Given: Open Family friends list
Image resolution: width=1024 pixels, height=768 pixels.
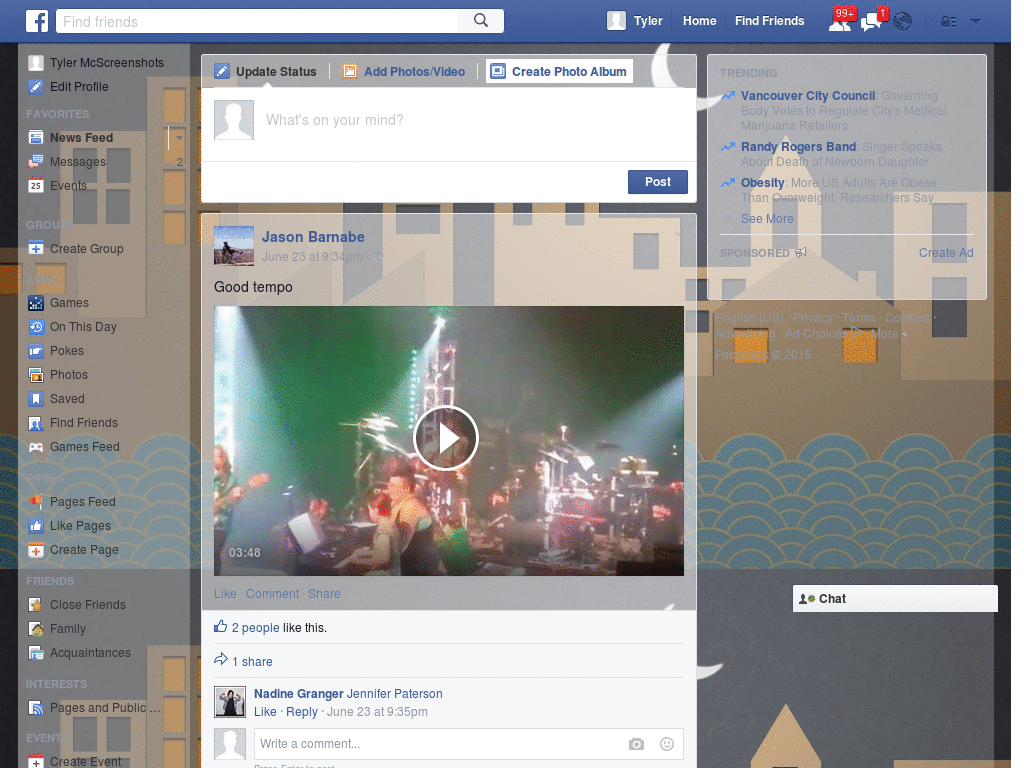Looking at the screenshot, I should point(57,629).
